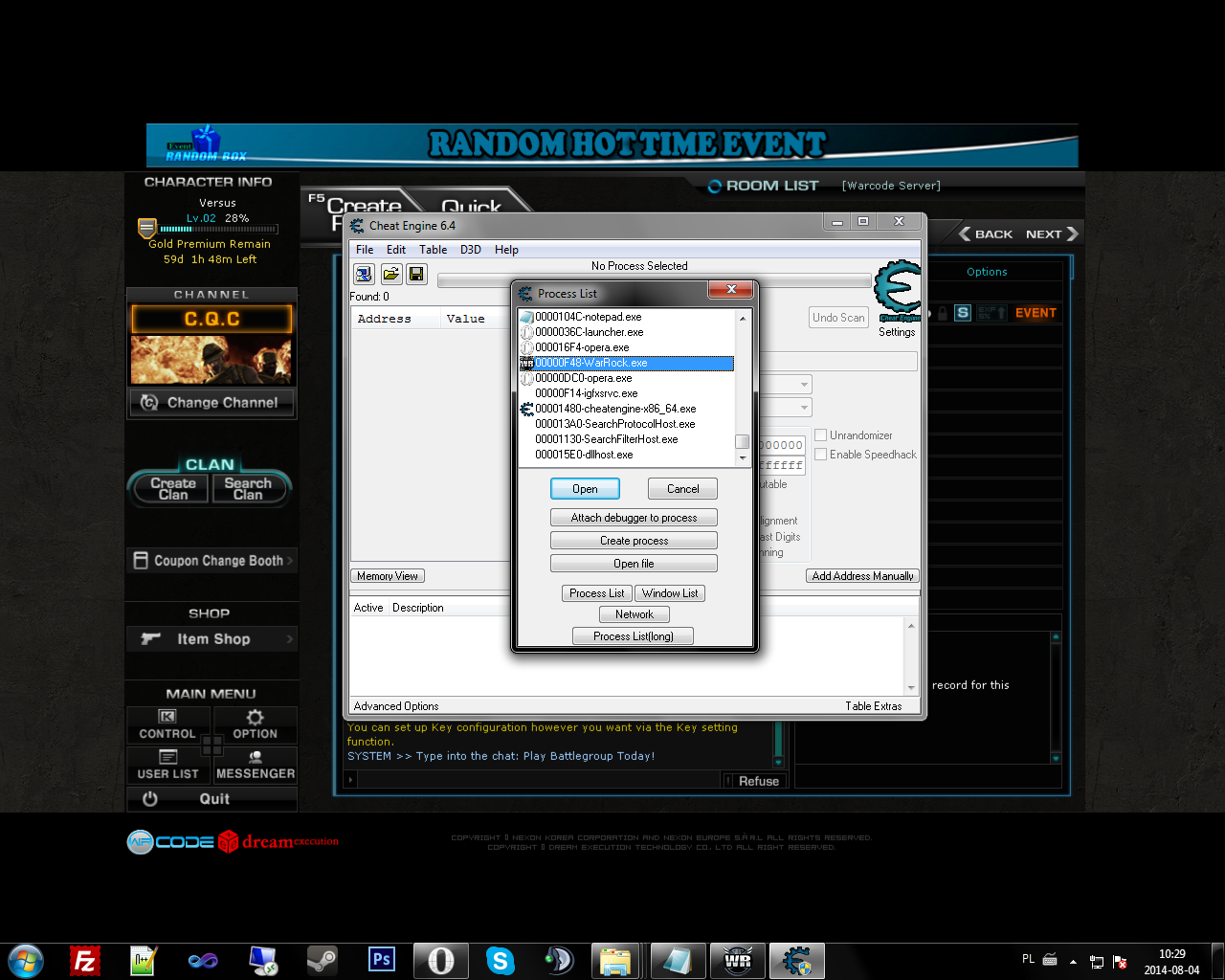Click the Process List scroll up arrow
The height and width of the screenshot is (980, 1225).
(742, 317)
